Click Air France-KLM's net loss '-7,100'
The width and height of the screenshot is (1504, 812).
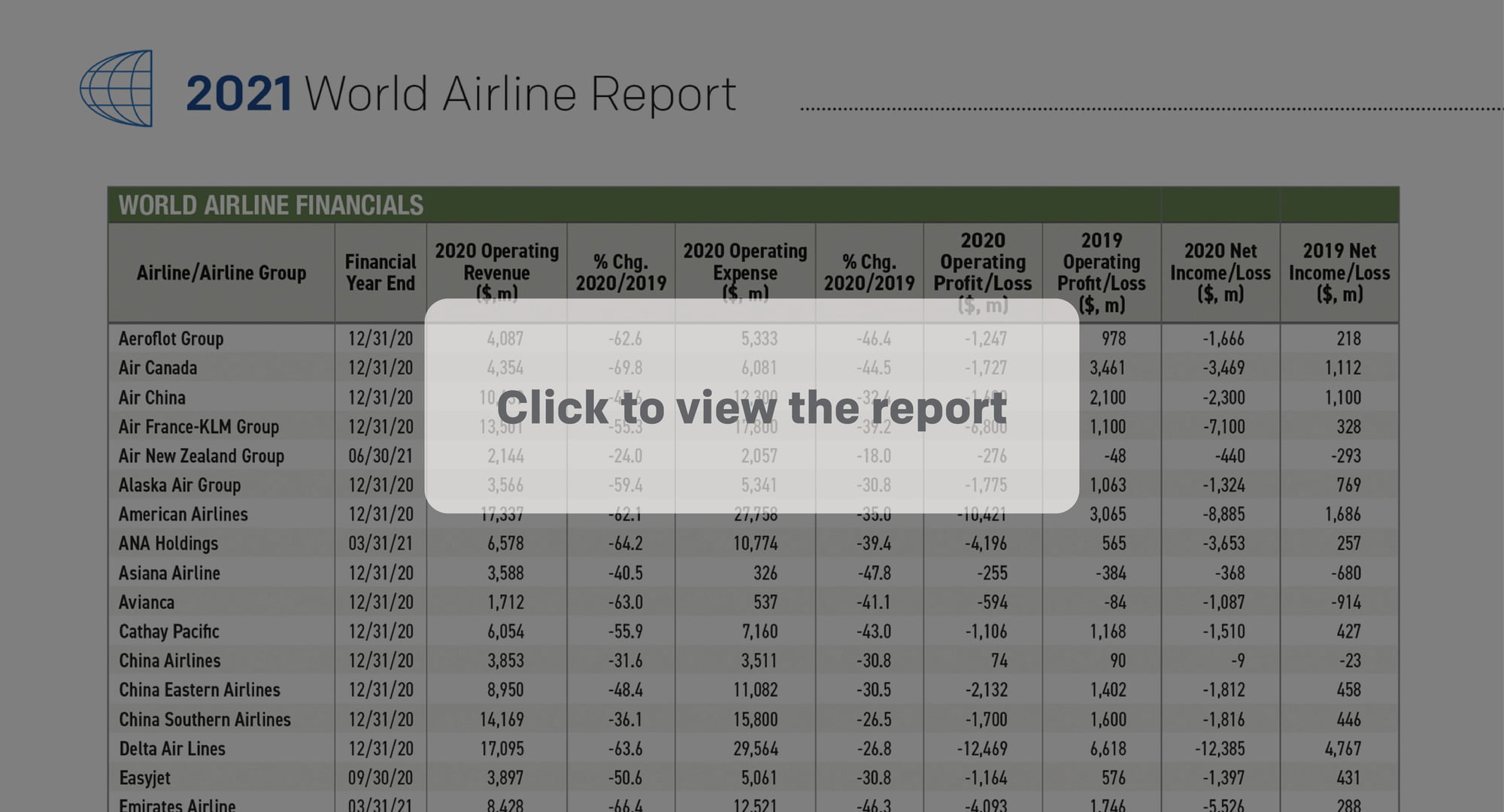tap(1223, 427)
